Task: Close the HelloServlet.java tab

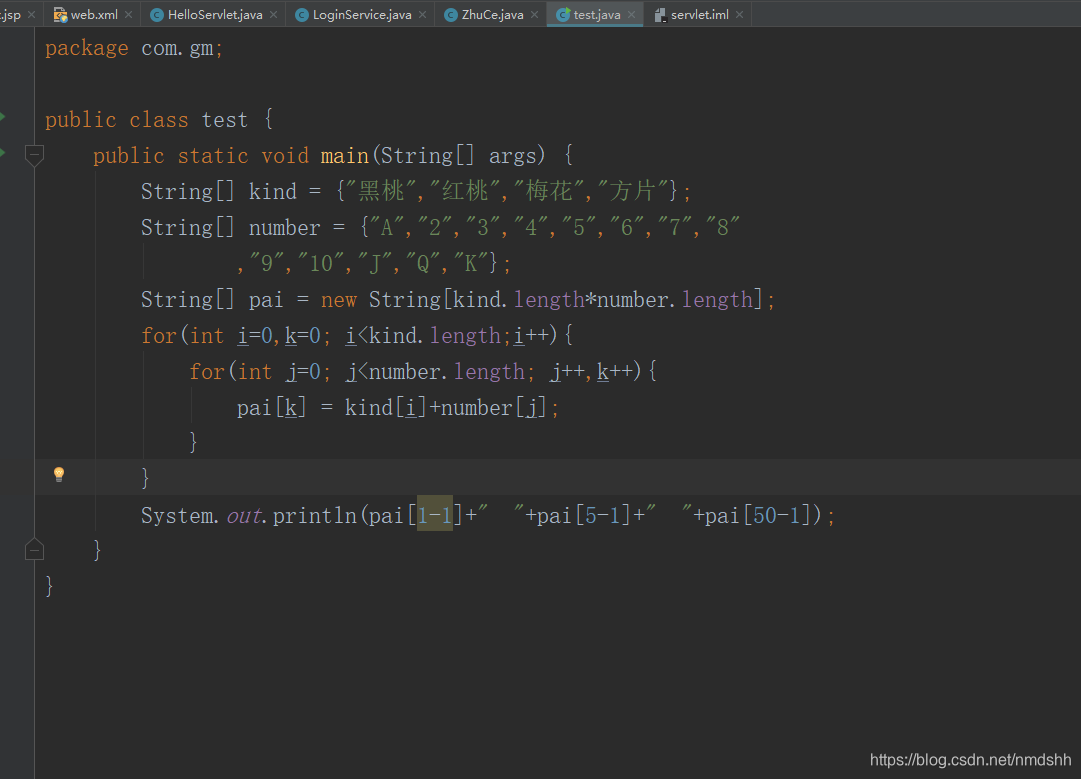Action: pos(274,14)
